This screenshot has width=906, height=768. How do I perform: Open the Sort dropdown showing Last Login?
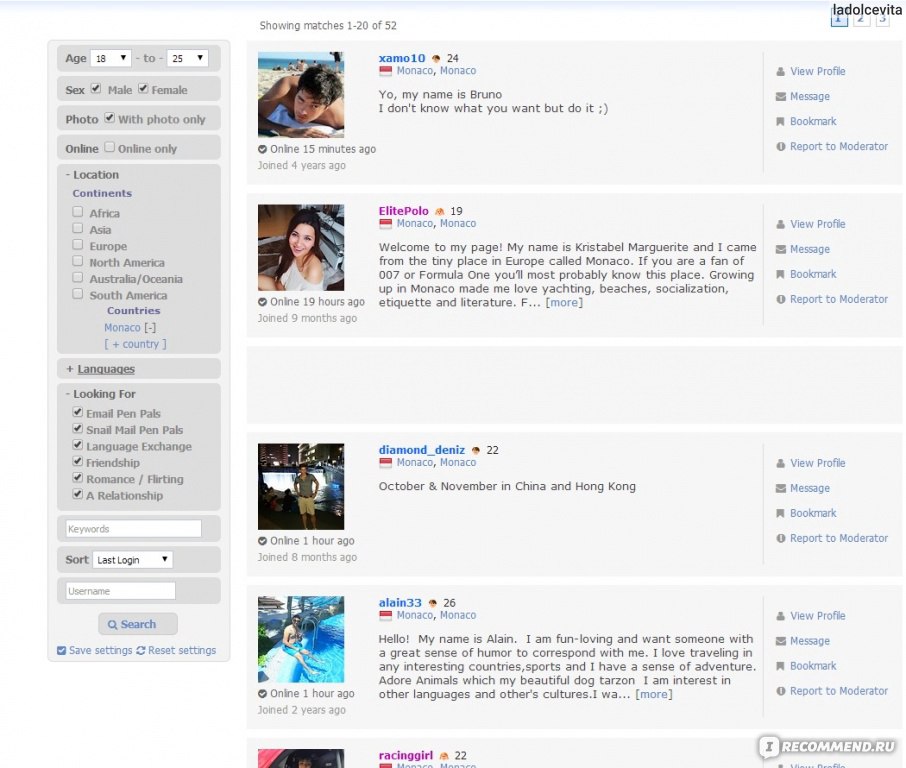click(132, 560)
